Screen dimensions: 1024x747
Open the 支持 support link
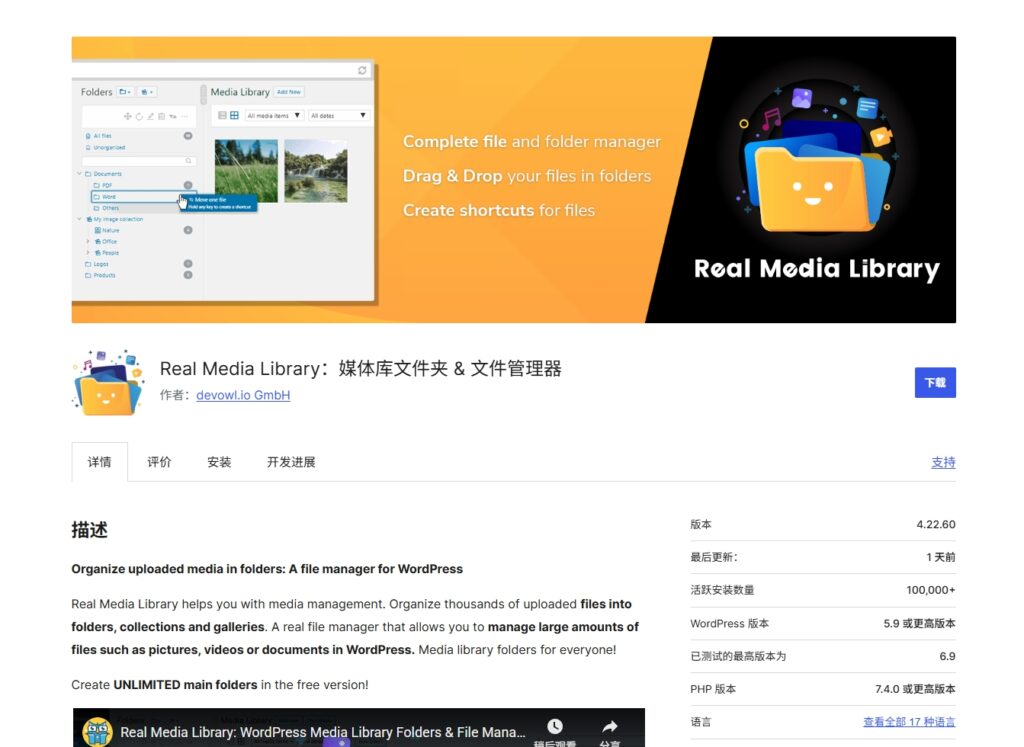[942, 462]
